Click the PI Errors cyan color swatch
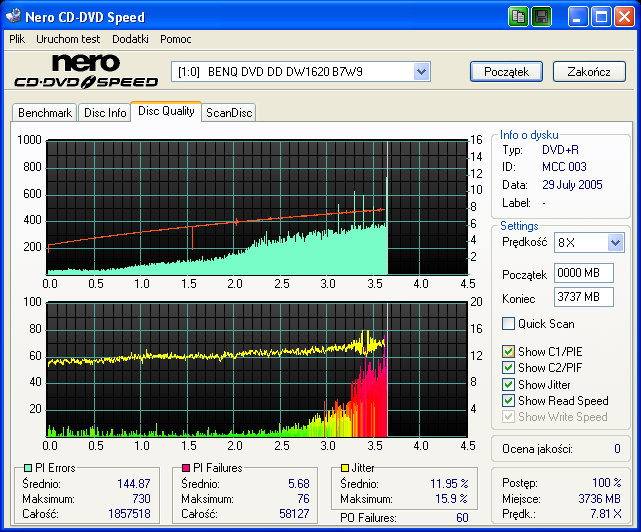 point(28,468)
